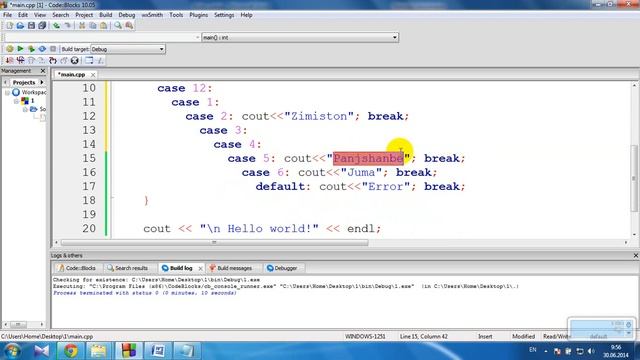The width and height of the screenshot is (640, 360).
Task: Open the Help menu
Action: click(246, 15)
